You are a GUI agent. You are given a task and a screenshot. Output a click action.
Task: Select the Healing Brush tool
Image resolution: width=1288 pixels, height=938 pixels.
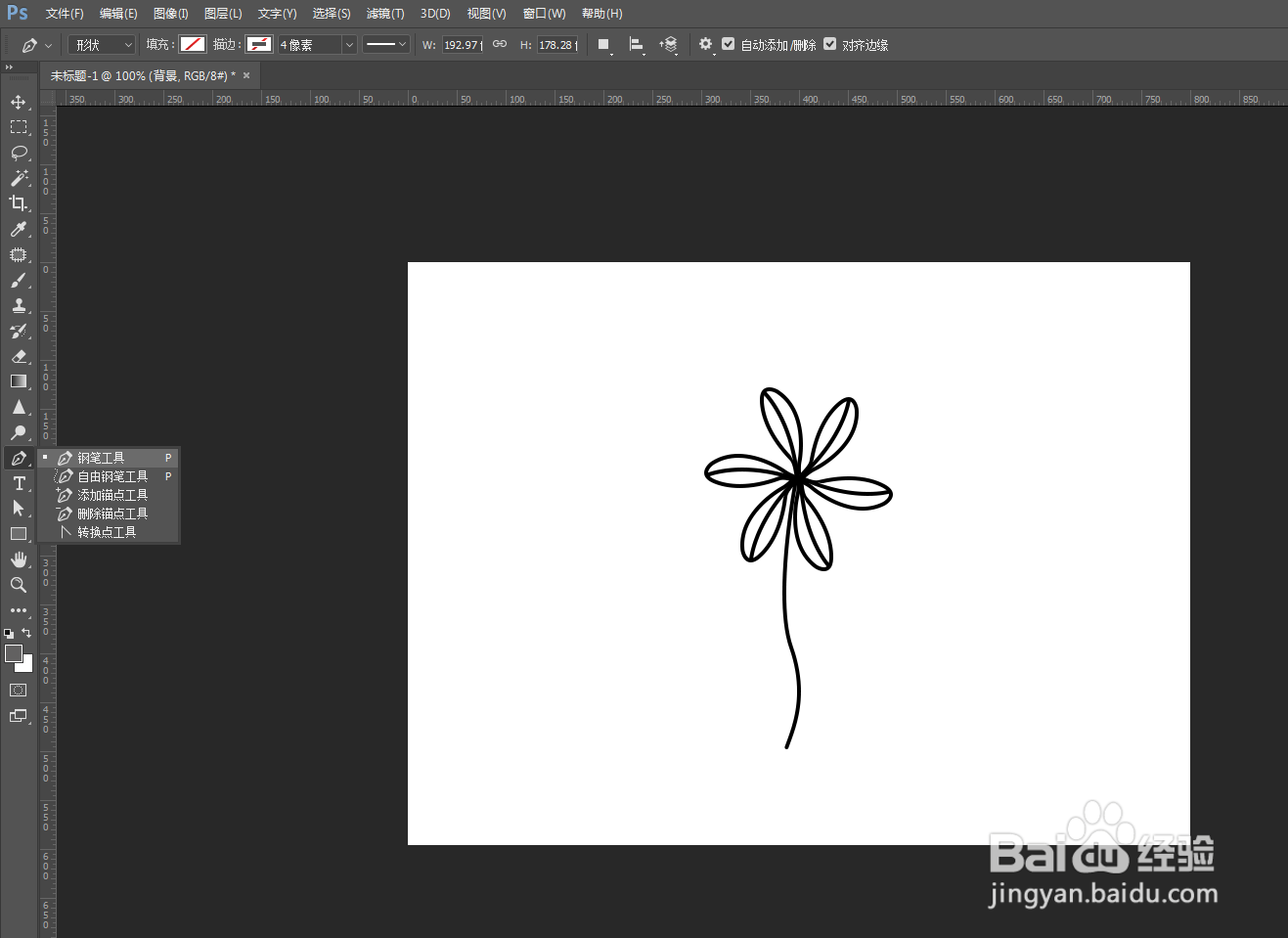point(19,254)
